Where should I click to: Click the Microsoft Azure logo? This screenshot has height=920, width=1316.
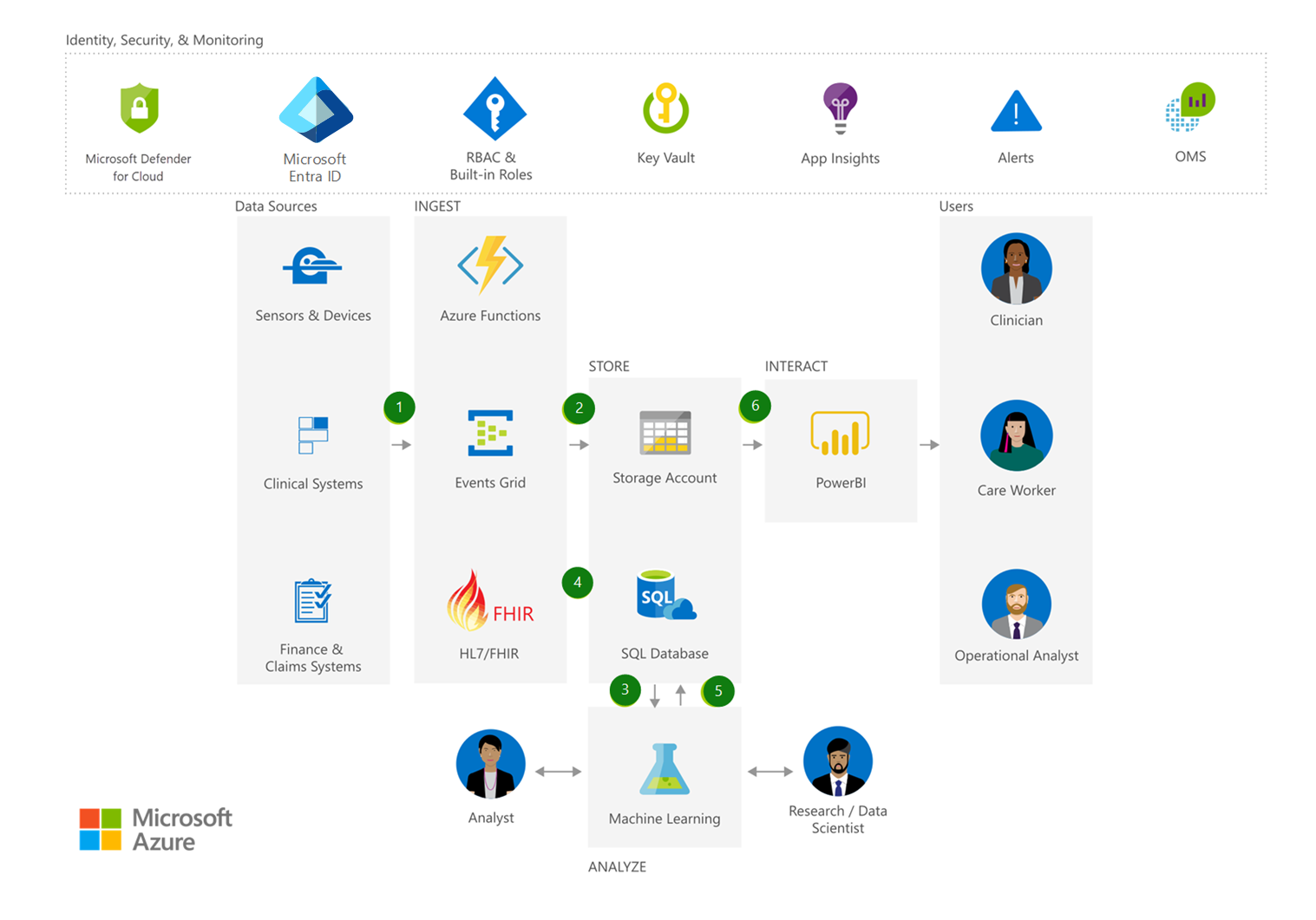click(156, 829)
